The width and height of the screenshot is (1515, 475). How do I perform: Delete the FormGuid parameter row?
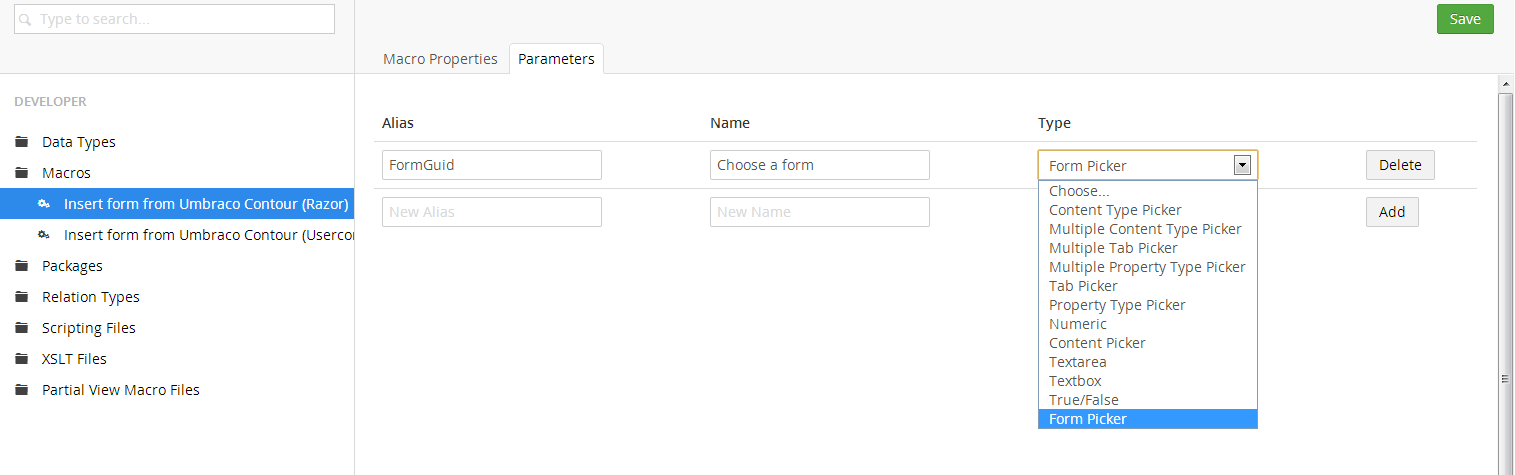pos(1400,165)
